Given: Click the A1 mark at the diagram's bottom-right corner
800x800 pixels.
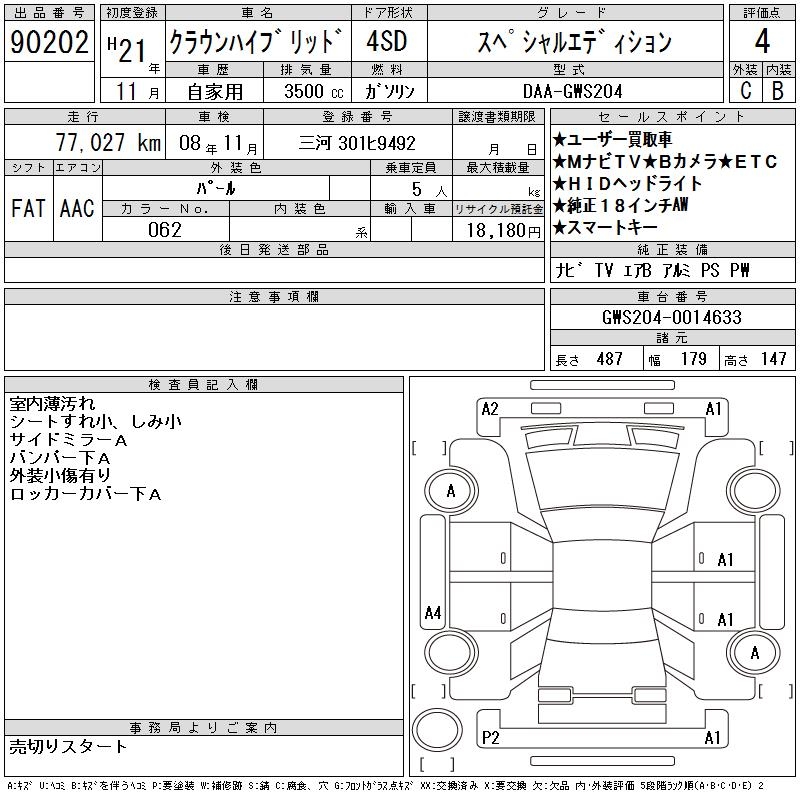Looking at the screenshot, I should tap(713, 738).
